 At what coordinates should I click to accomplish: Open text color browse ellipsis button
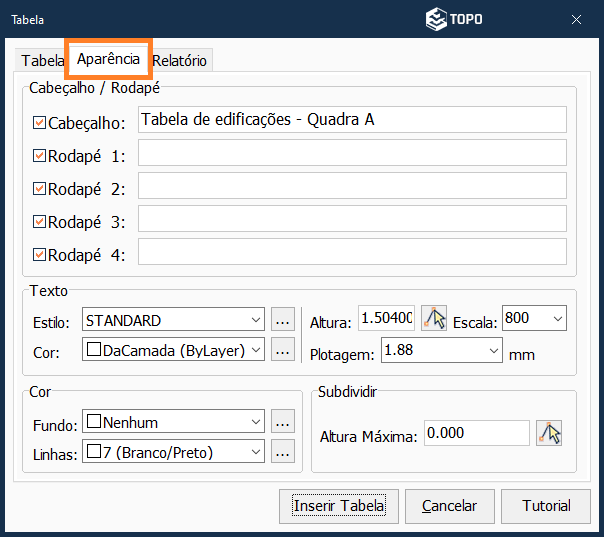point(283,349)
